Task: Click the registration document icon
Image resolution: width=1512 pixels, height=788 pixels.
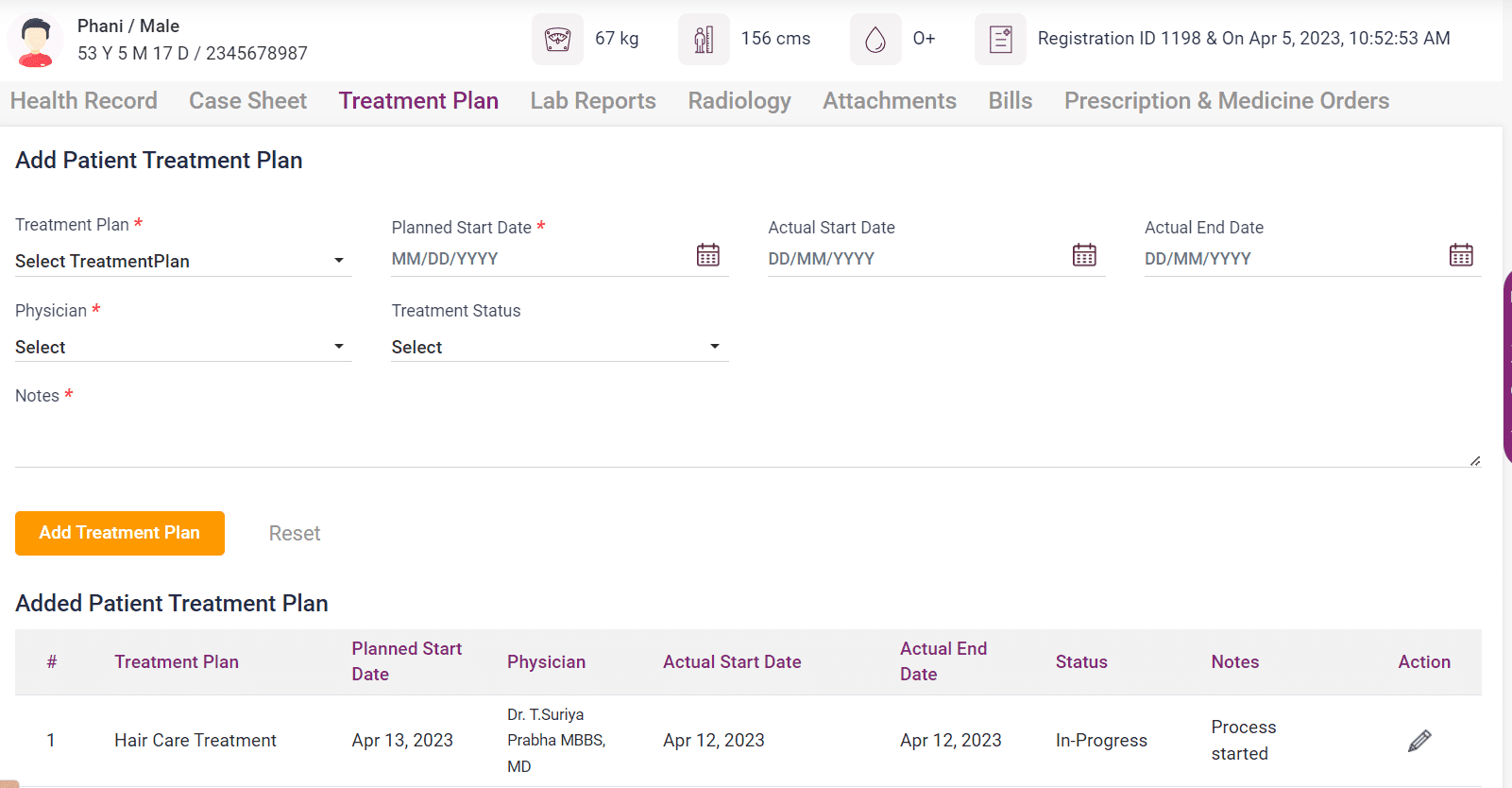Action: [1000, 39]
